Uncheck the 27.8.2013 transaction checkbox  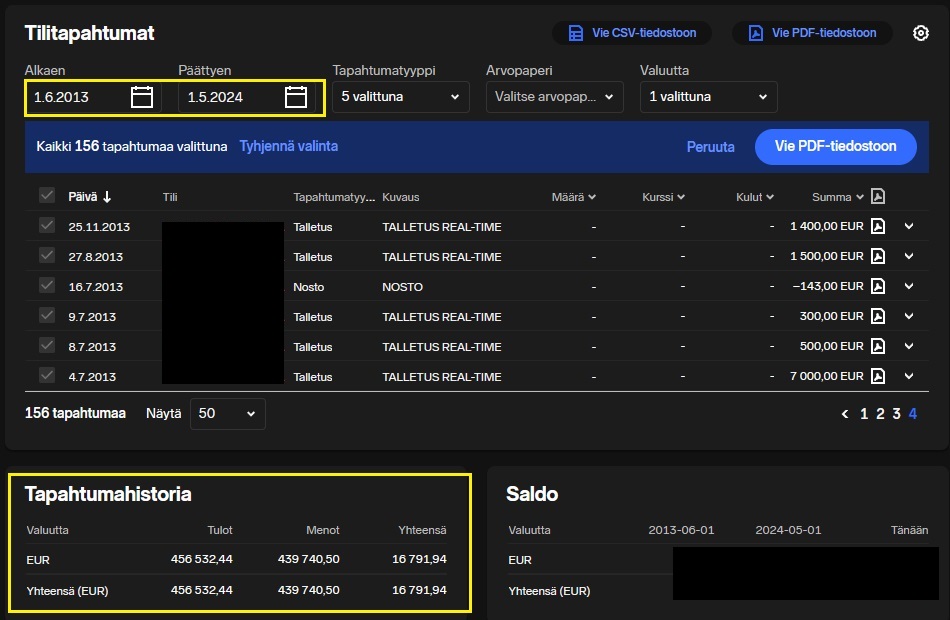(x=47, y=256)
